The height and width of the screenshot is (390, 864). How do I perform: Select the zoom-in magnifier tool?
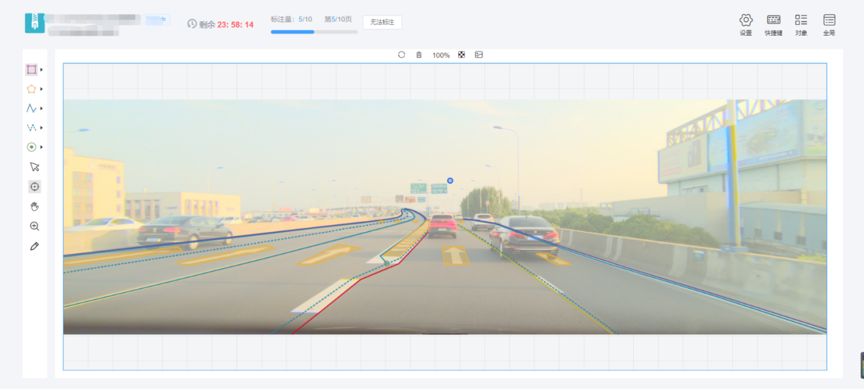point(35,226)
